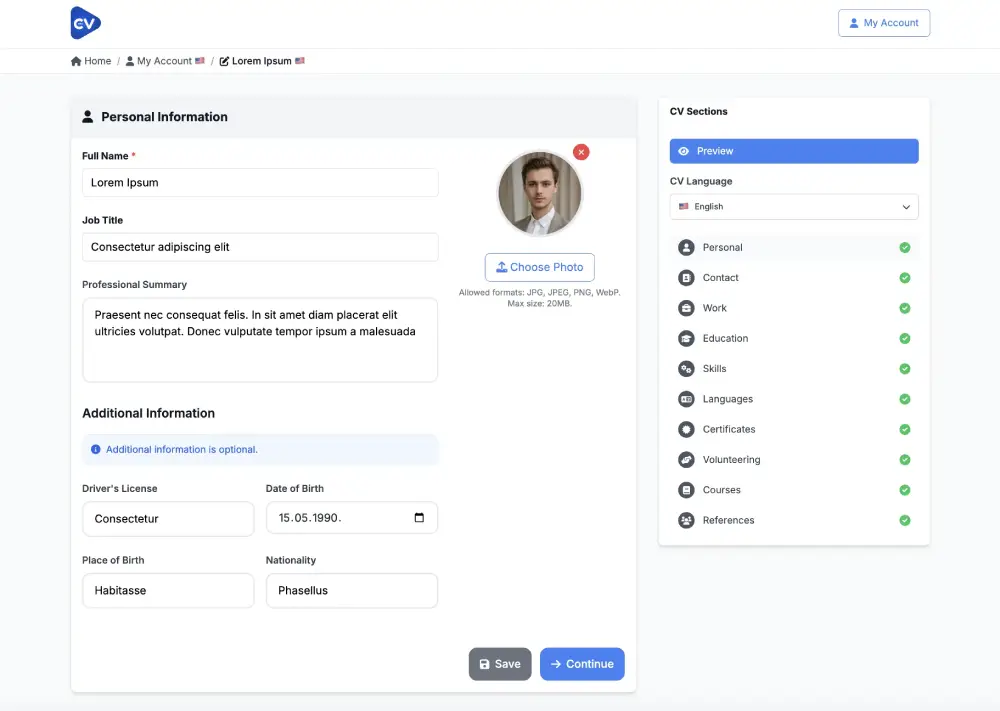Click the Personal section icon in the sidebar
Image resolution: width=1000 pixels, height=711 pixels.
(x=686, y=247)
